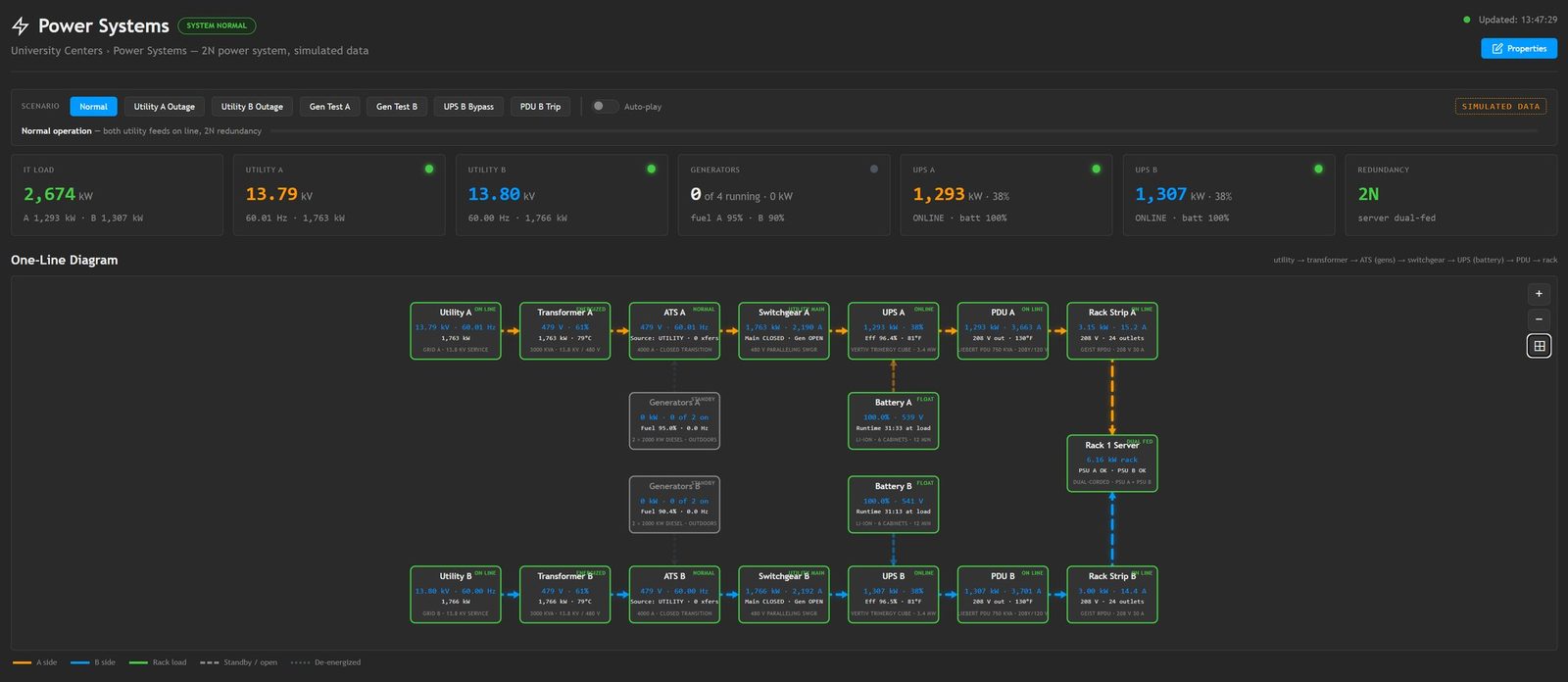The image size is (1568, 682).
Task: Activate the UPS B Bypass scenario
Action: [x=468, y=107]
